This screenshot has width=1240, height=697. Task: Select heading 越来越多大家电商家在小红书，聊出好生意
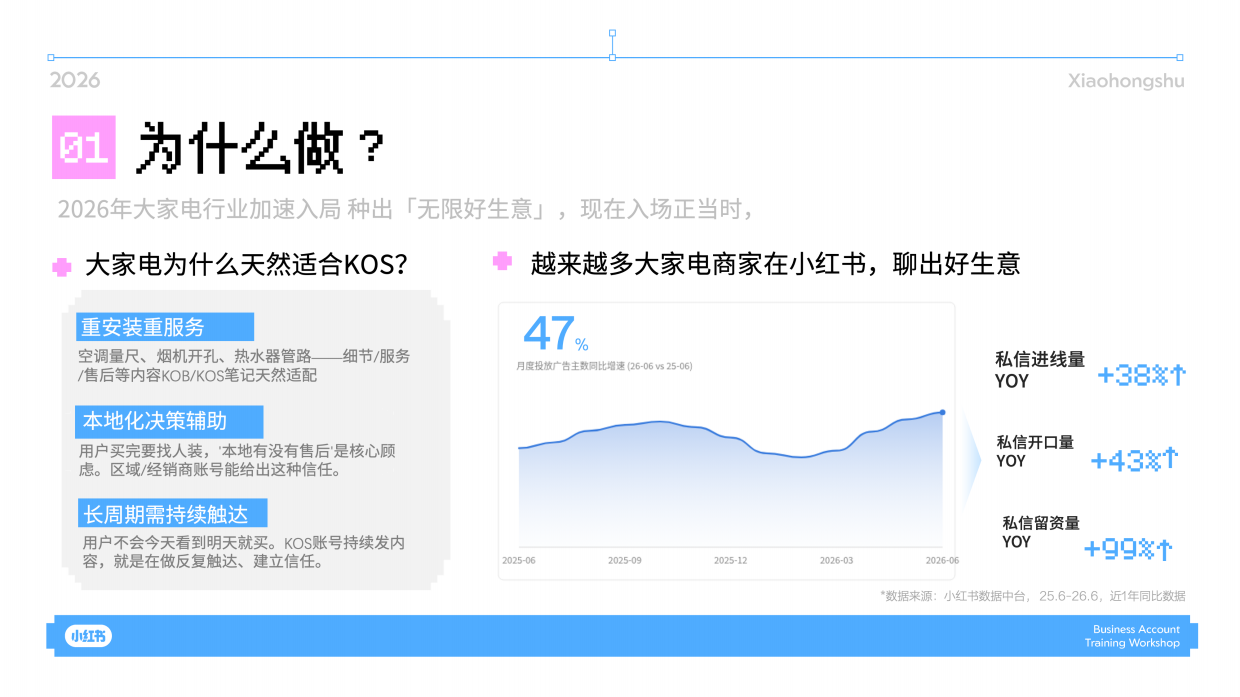pos(776,263)
